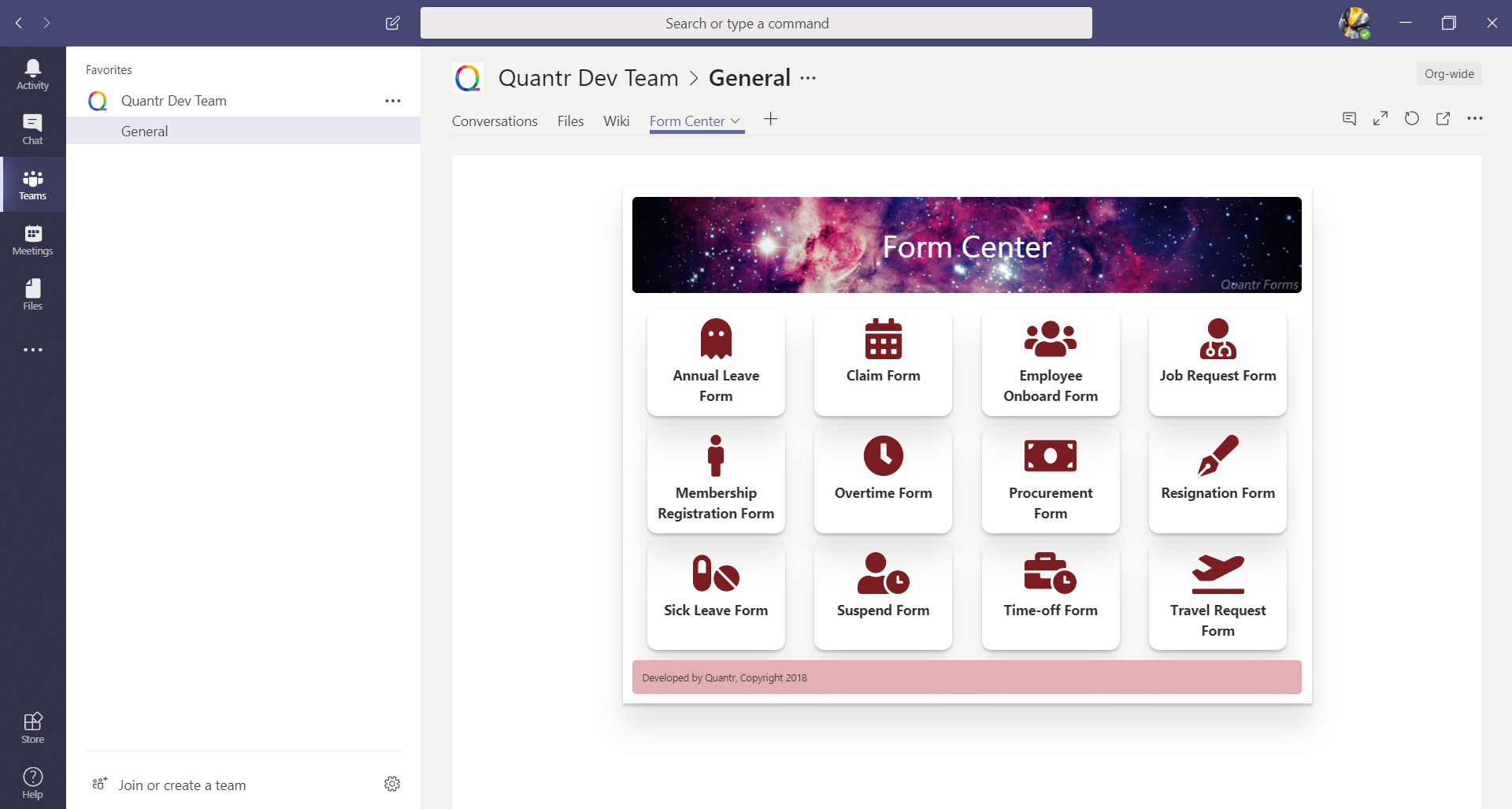
Task: Open the Procurement Form card
Action: click(1051, 480)
